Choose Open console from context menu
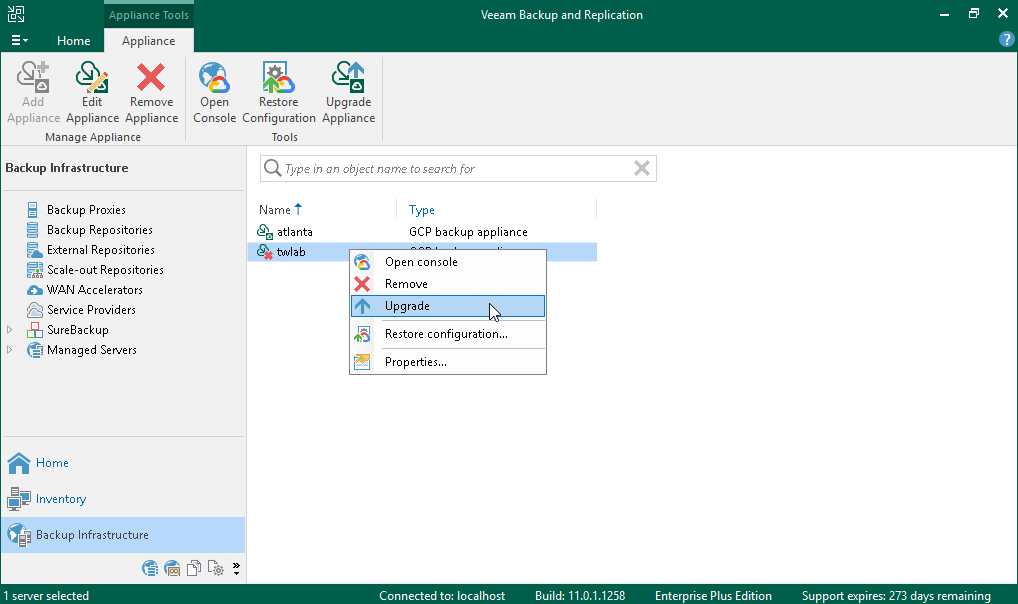Viewport: 1018px width, 604px height. pyautogui.click(x=448, y=262)
